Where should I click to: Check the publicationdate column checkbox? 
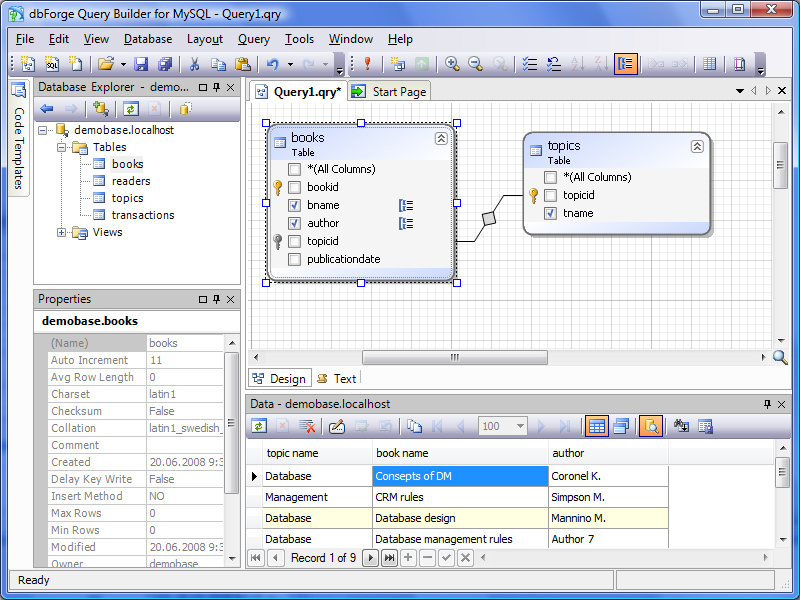(x=294, y=259)
